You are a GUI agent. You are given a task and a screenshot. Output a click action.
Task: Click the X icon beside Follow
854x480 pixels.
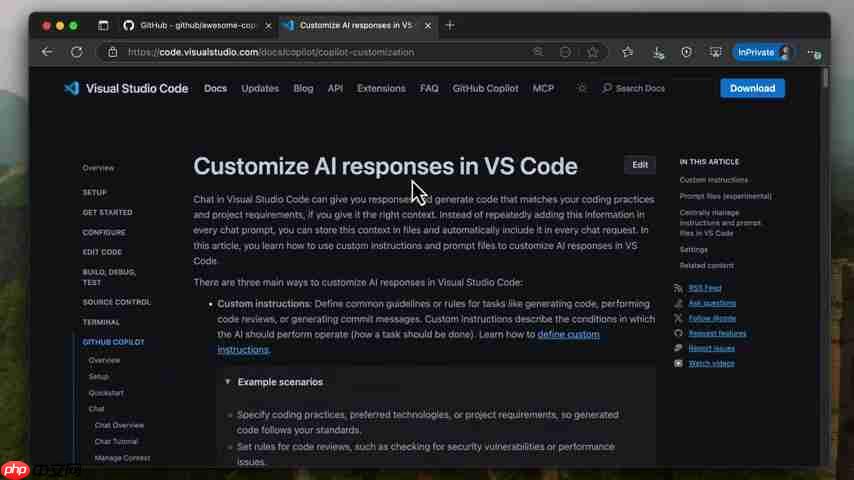(x=678, y=318)
